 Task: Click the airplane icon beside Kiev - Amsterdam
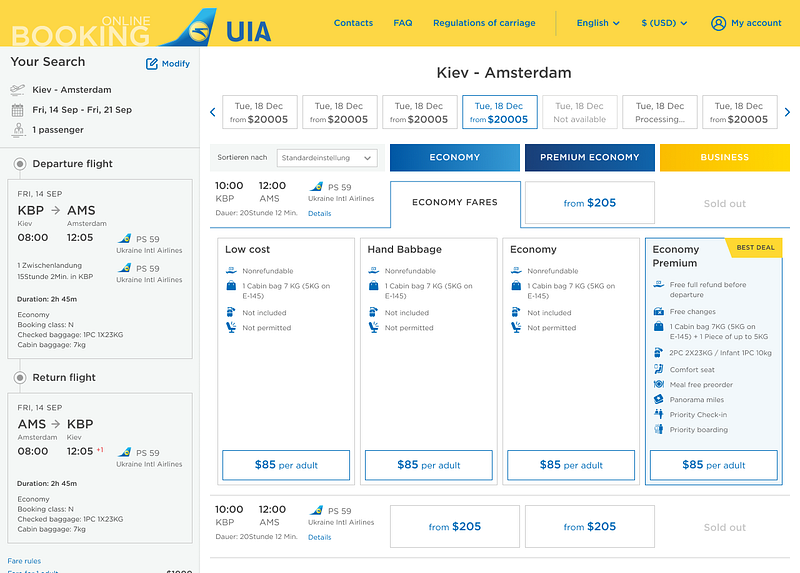pos(17,90)
